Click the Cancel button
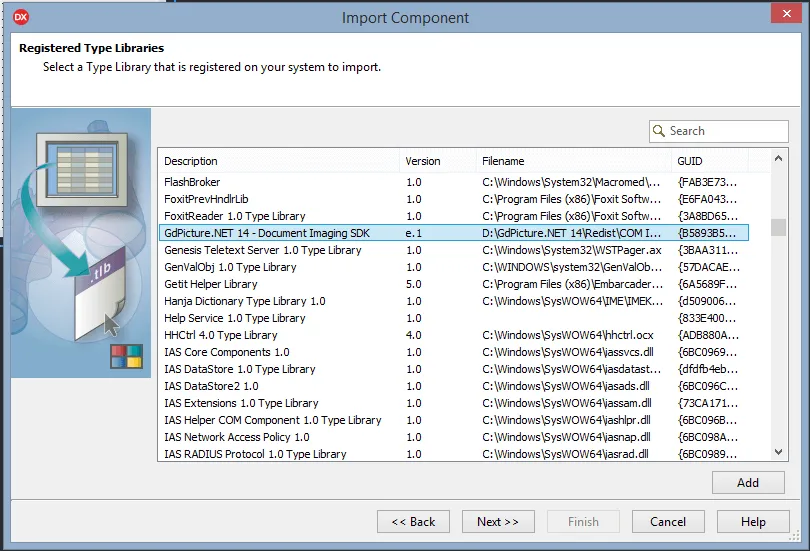 click(x=668, y=522)
